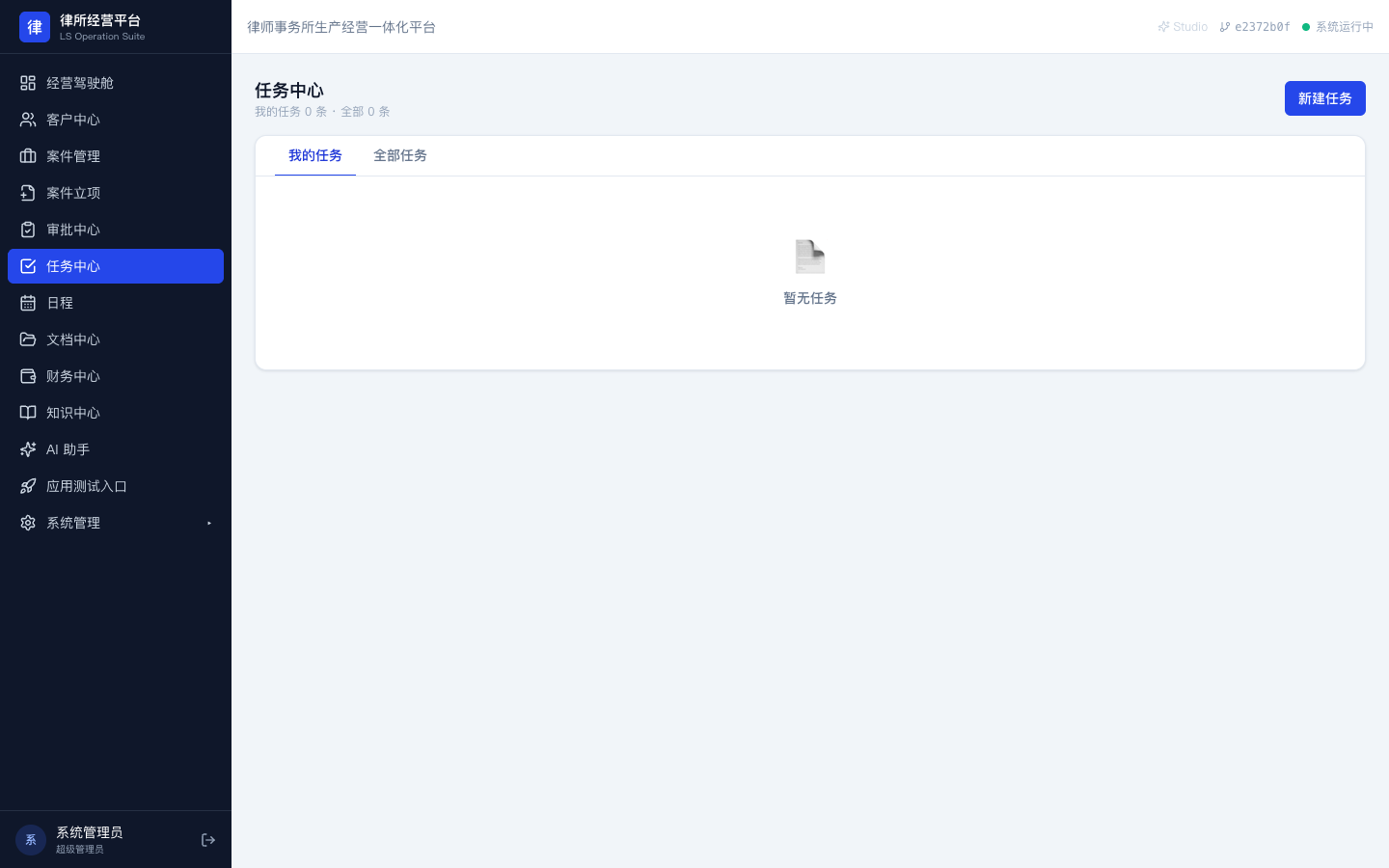Click the 律 logo icon
1389x868 pixels.
tap(35, 27)
